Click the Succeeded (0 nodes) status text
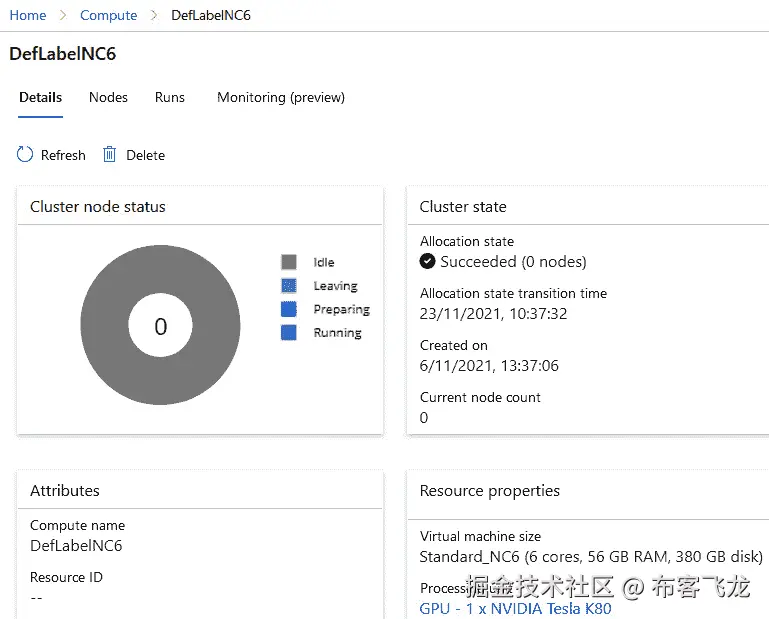Image resolution: width=769 pixels, height=619 pixels. click(x=513, y=262)
